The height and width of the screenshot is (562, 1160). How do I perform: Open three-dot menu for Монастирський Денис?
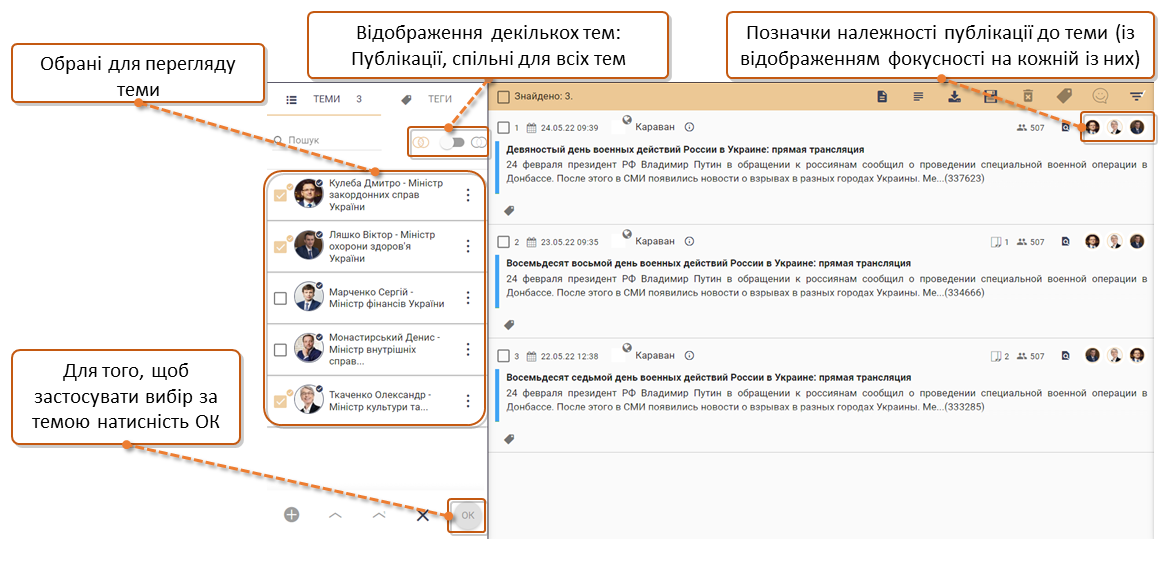click(467, 350)
